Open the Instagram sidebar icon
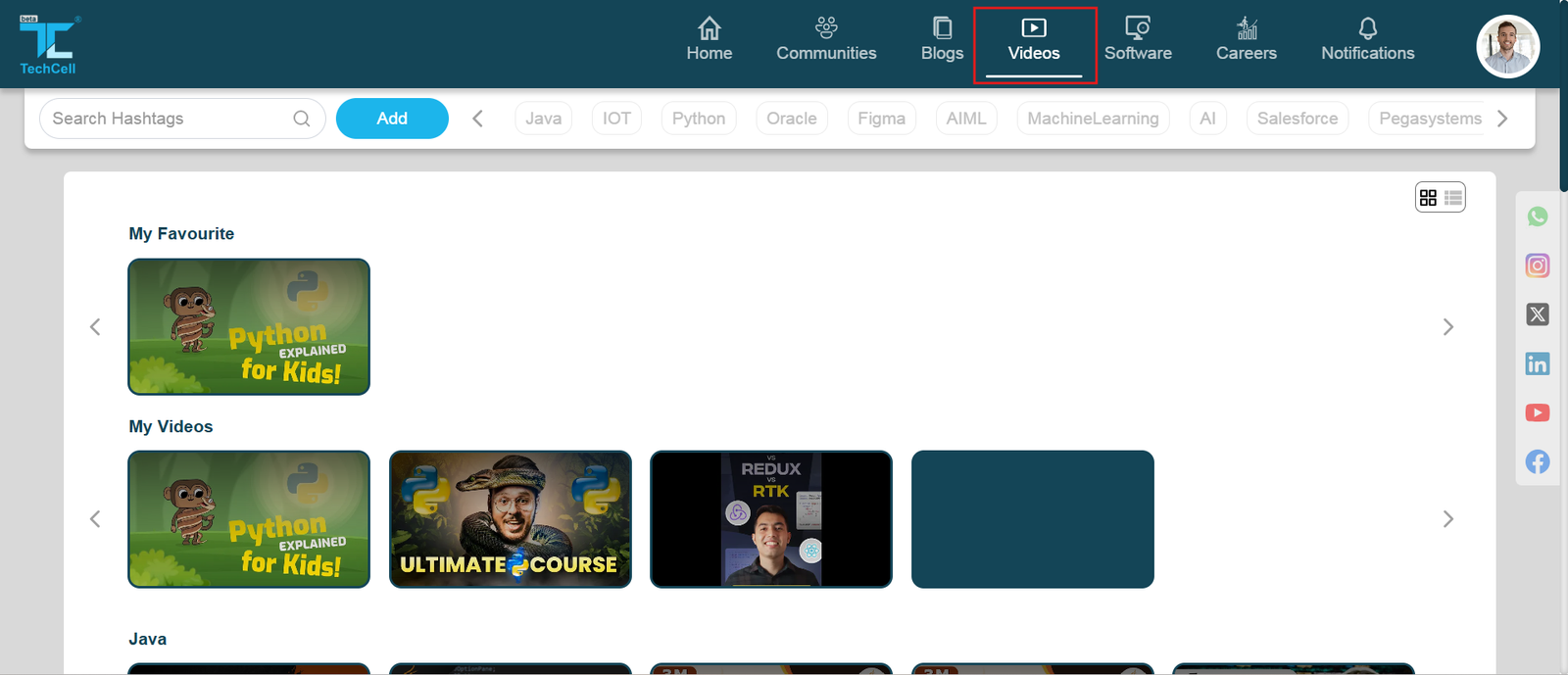The width and height of the screenshot is (1568, 675). tap(1537, 265)
